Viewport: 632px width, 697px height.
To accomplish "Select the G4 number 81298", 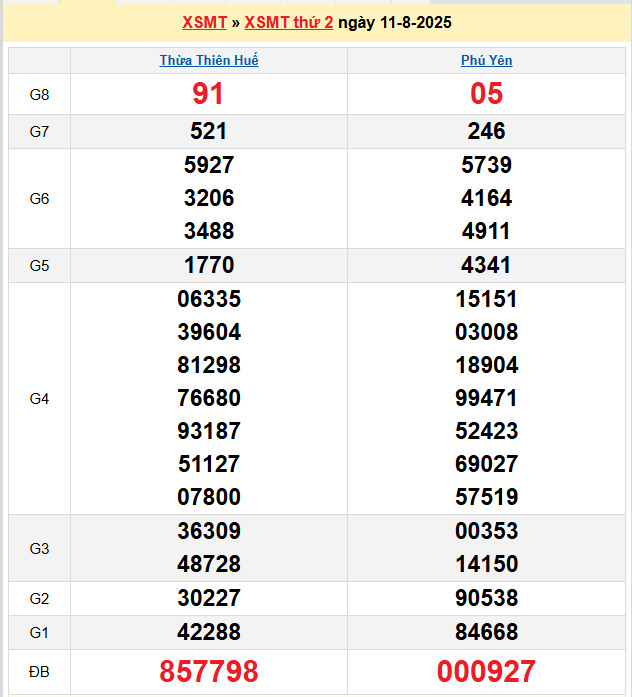I will 209,365.
